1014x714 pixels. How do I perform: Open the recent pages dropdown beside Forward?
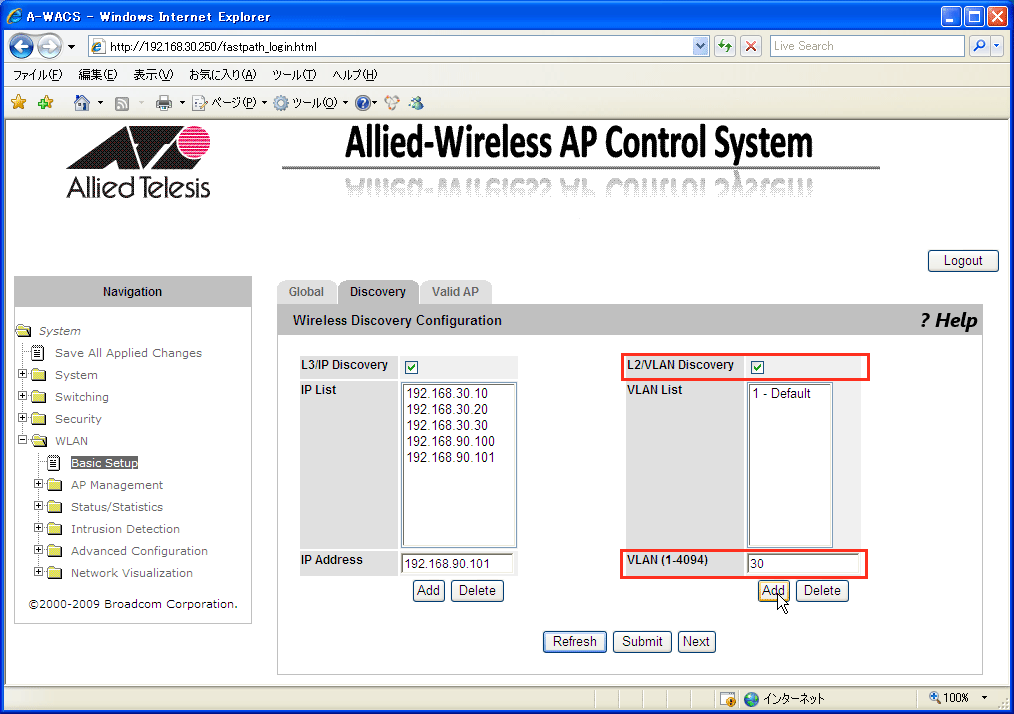coord(71,47)
